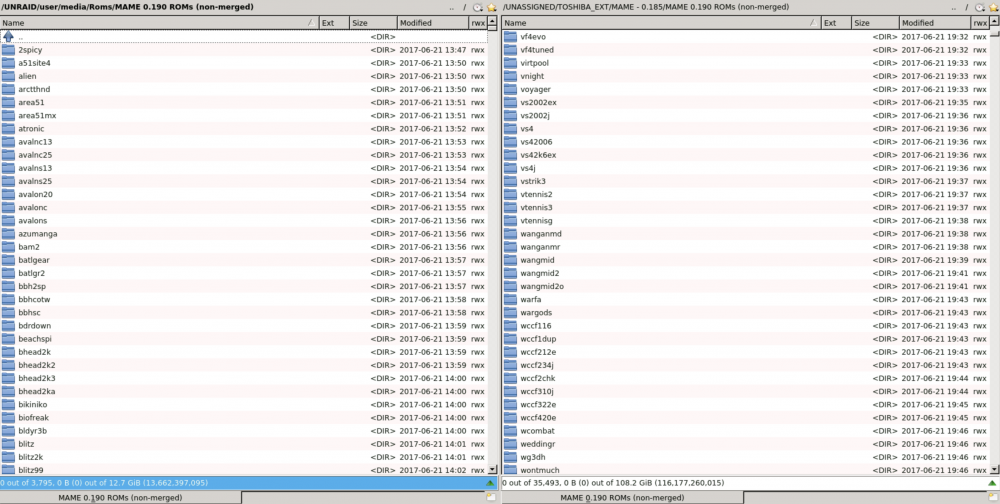This screenshot has width=1000, height=504.
Task: Go up one directory in left panel
Action: click(x=452, y=8)
